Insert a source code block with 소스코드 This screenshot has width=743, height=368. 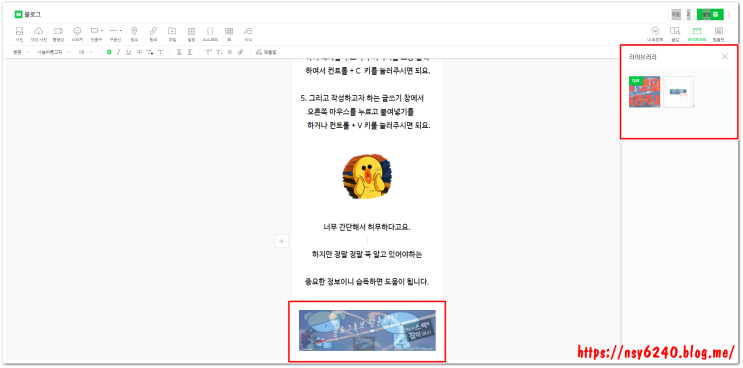point(210,34)
